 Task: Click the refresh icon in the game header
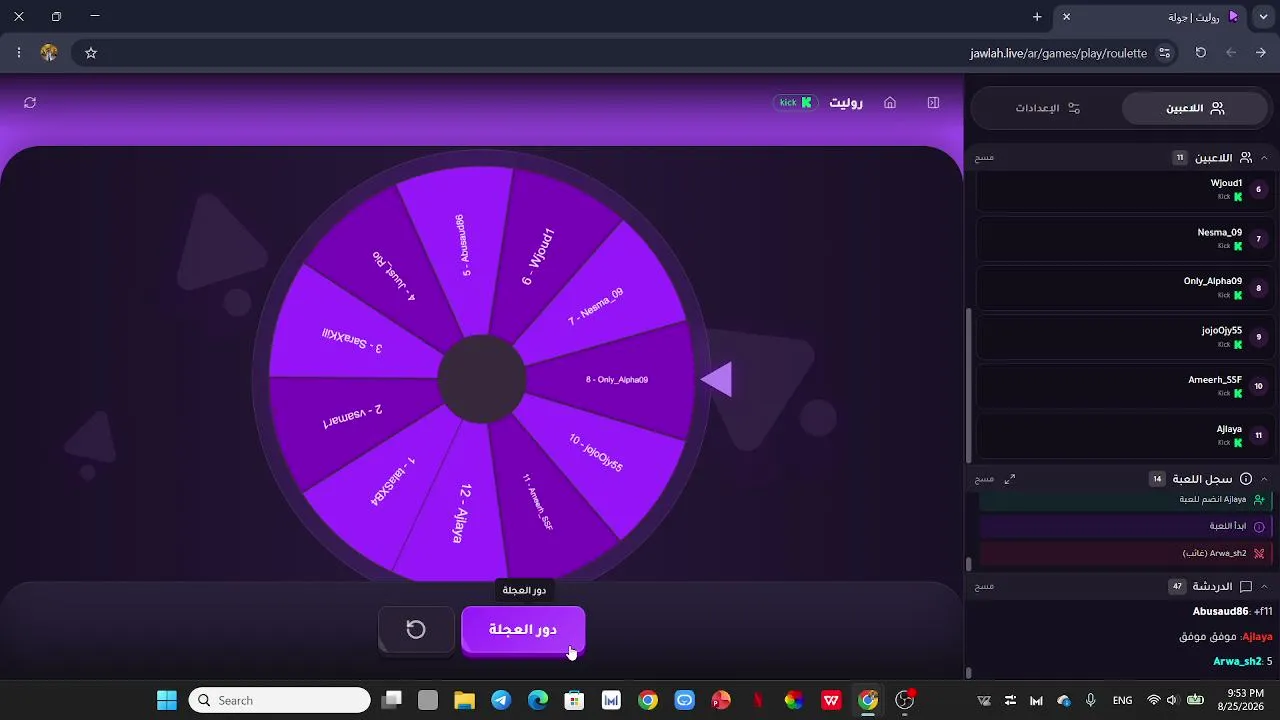point(30,103)
